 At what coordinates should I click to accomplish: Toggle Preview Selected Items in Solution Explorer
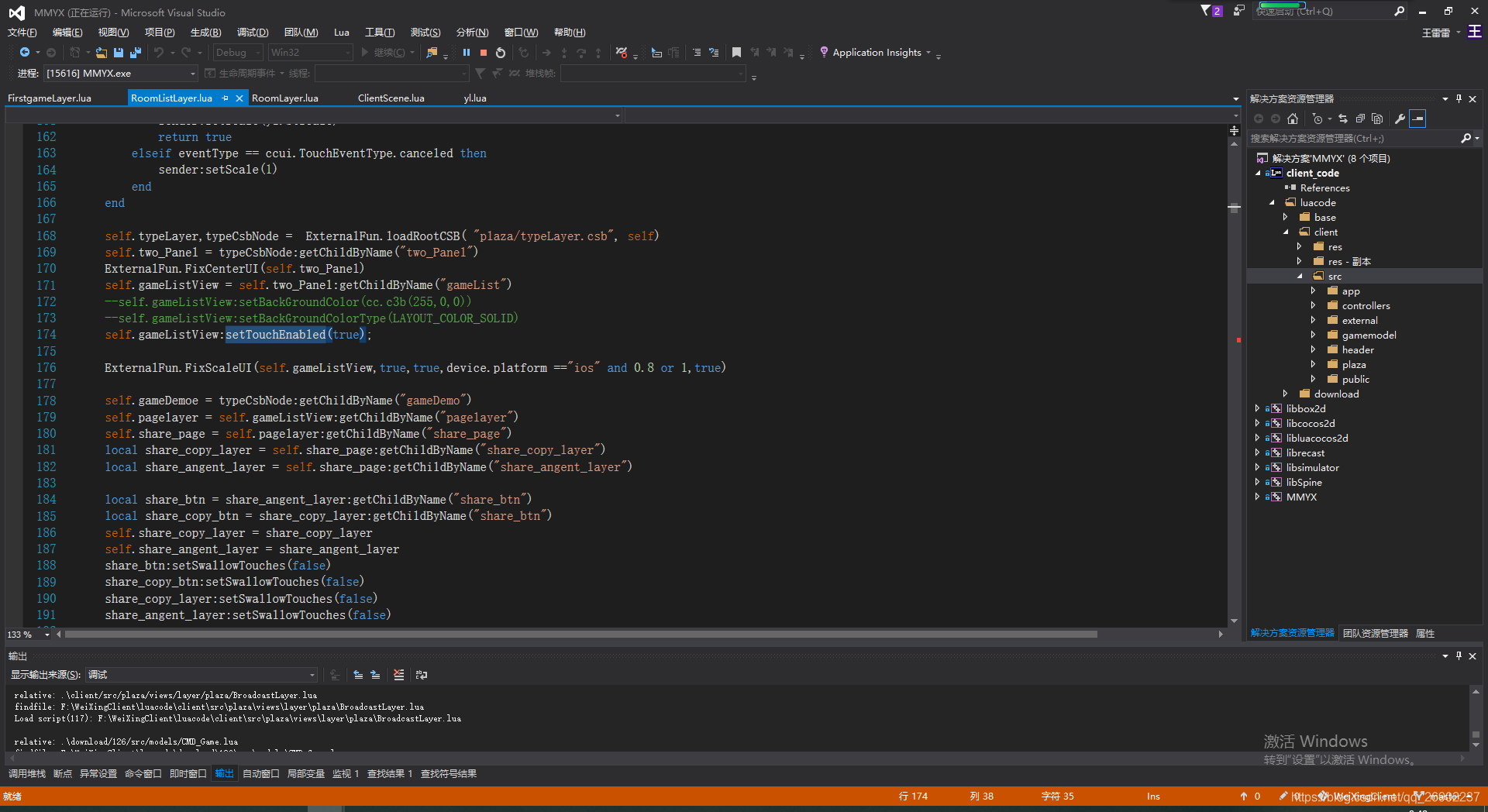click(x=1417, y=119)
